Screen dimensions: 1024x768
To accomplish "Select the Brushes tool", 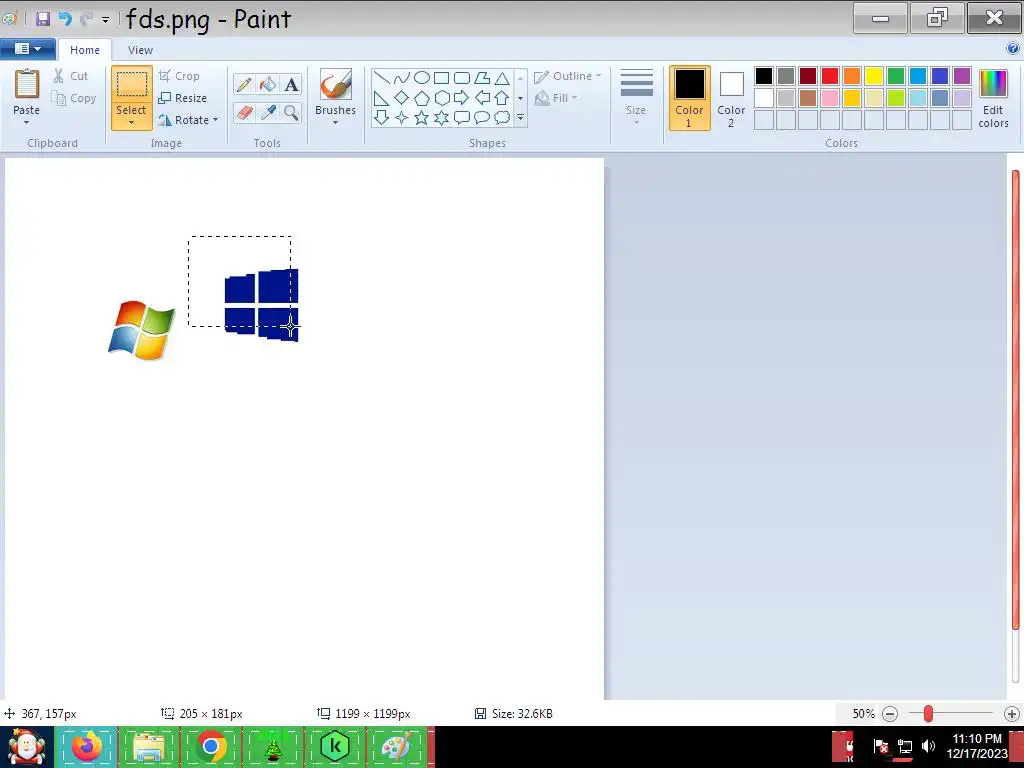I will 336,92.
